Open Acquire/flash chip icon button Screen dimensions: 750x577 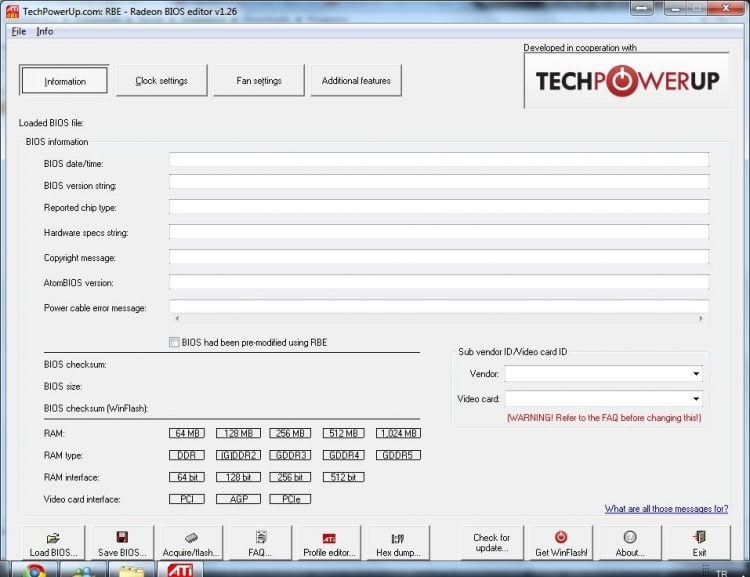(x=191, y=543)
